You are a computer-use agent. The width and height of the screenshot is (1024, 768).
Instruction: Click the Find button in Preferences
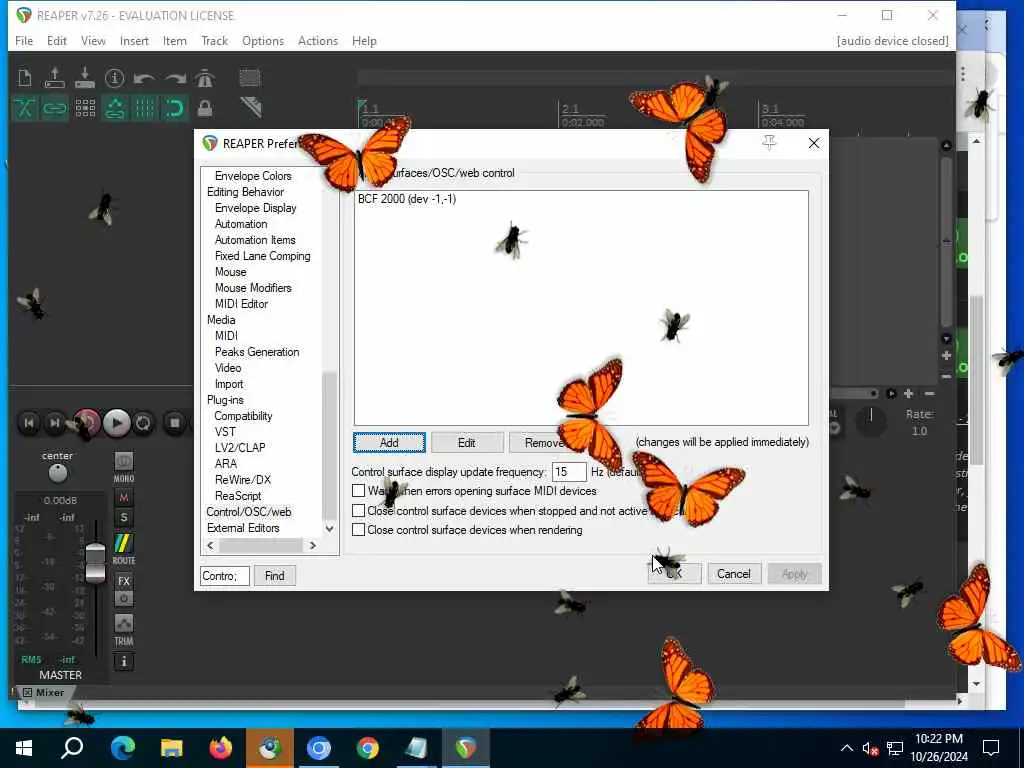coord(274,575)
